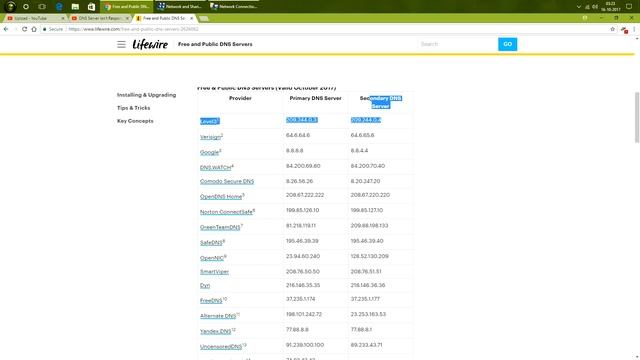Open the SmartViper provider link
640x360 pixels.
[214, 271]
